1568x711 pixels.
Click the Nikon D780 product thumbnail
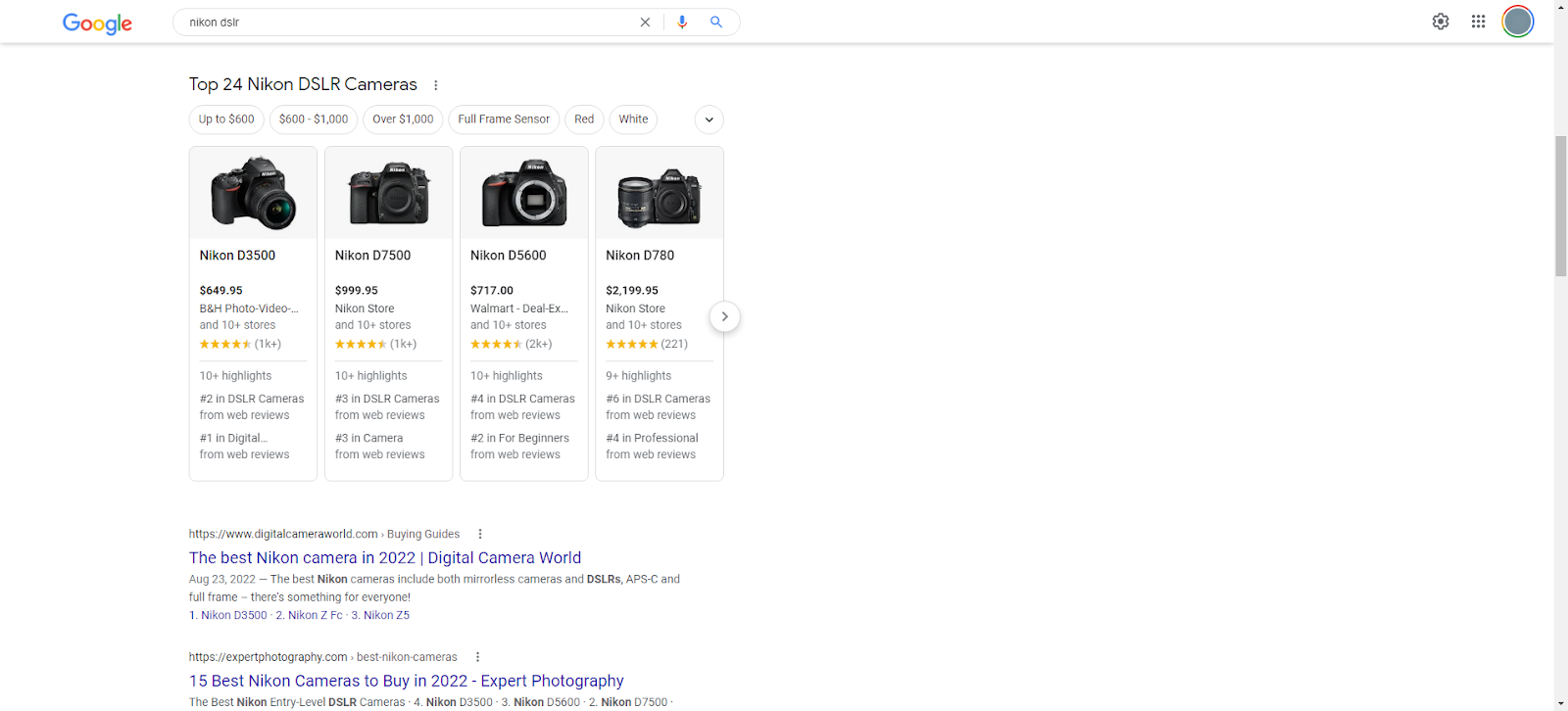[660, 195]
